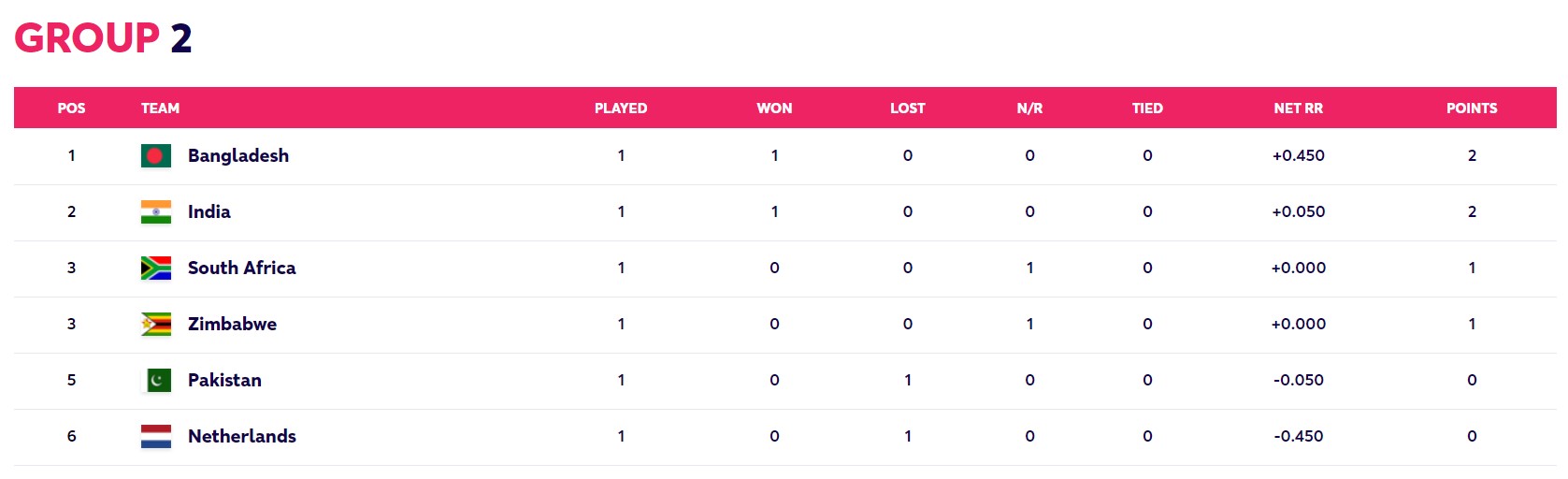
Task: Click the NET RR column header
Action: [1298, 109]
